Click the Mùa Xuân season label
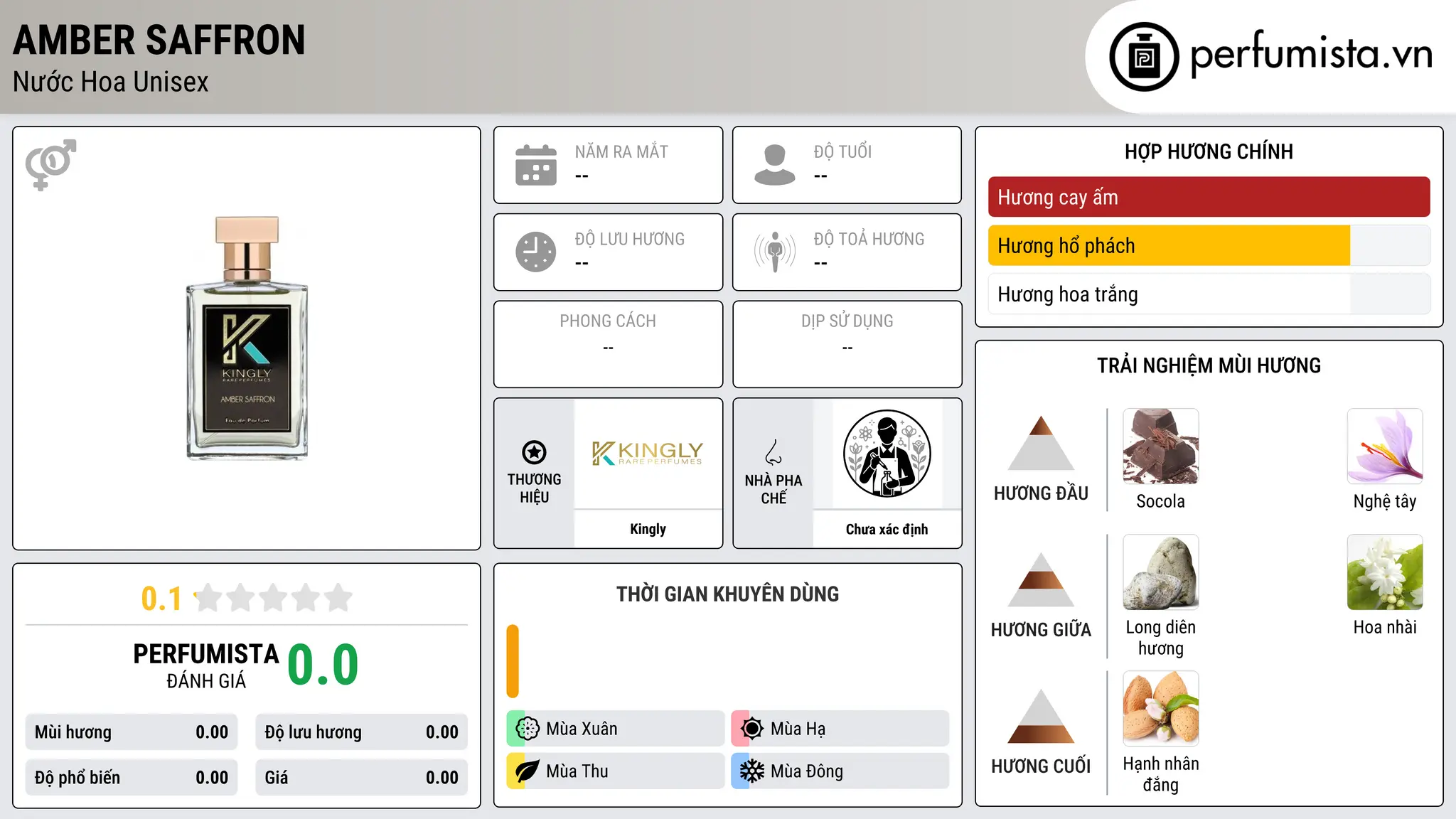 (582, 729)
